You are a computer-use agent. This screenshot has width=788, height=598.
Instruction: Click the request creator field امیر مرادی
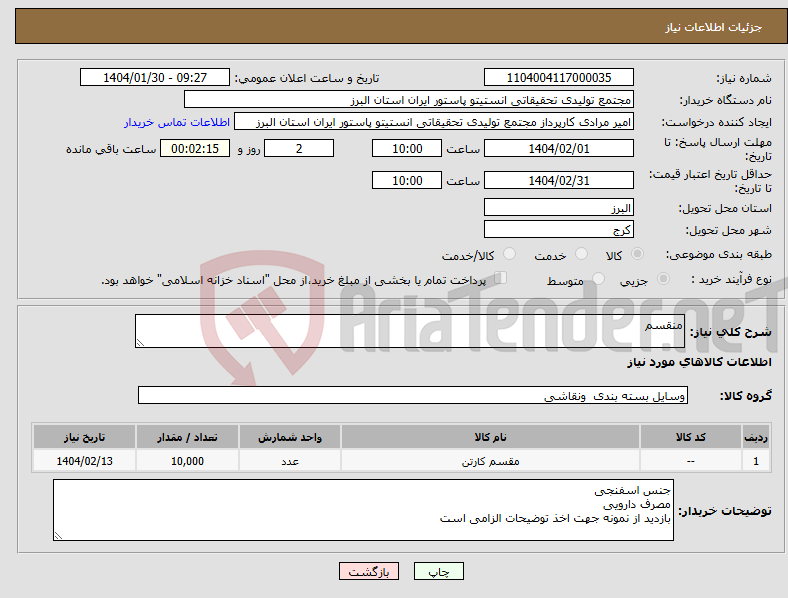coord(434,122)
